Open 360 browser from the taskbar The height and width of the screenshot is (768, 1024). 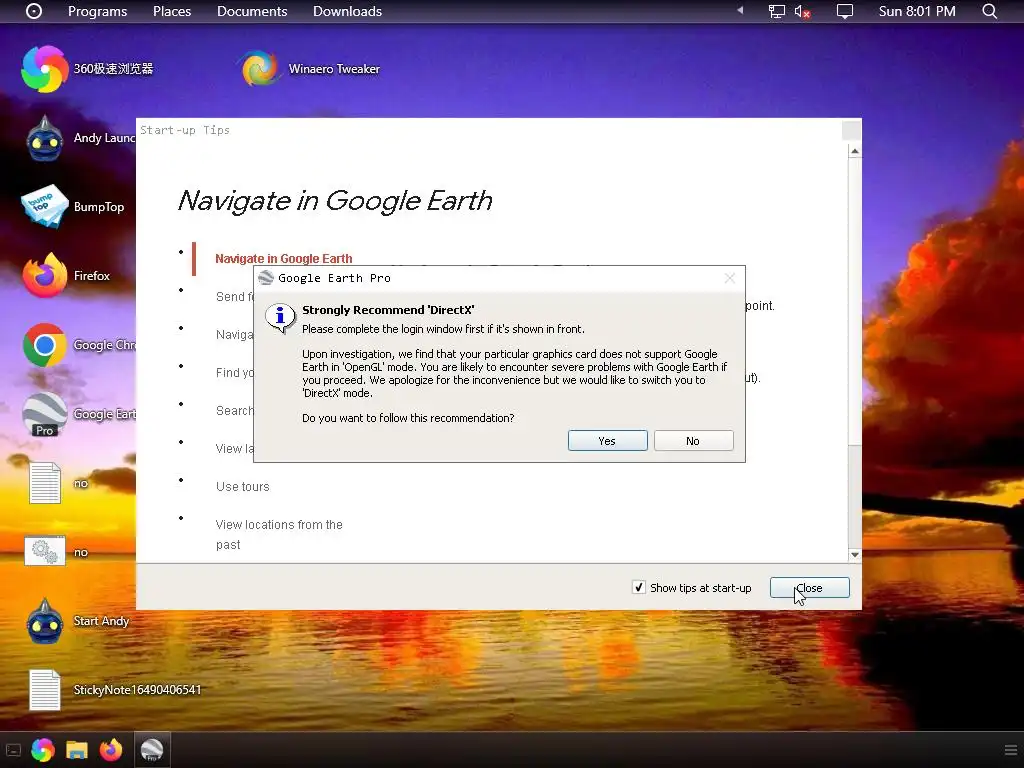42,750
